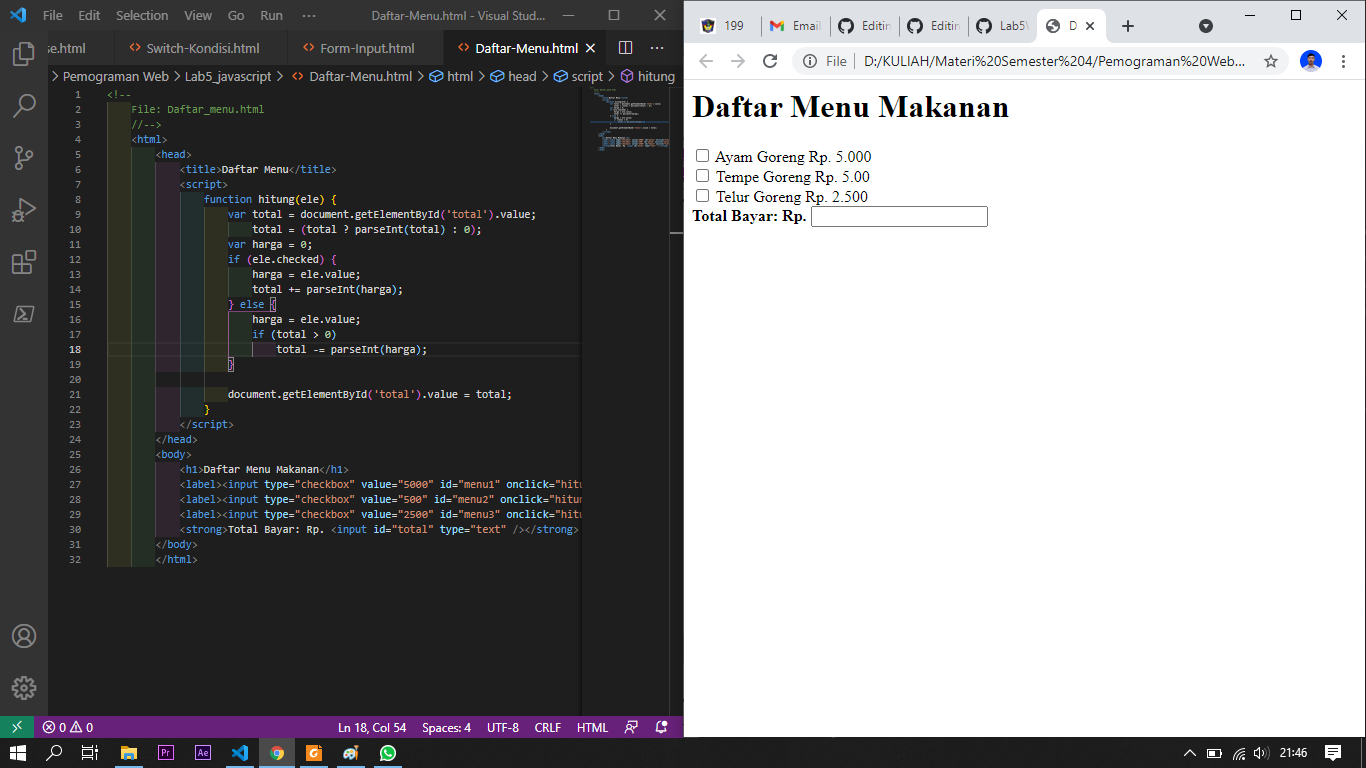This screenshot has width=1366, height=768.
Task: Check the Telur Goreng checkbox
Action: pyautogui.click(x=702, y=195)
